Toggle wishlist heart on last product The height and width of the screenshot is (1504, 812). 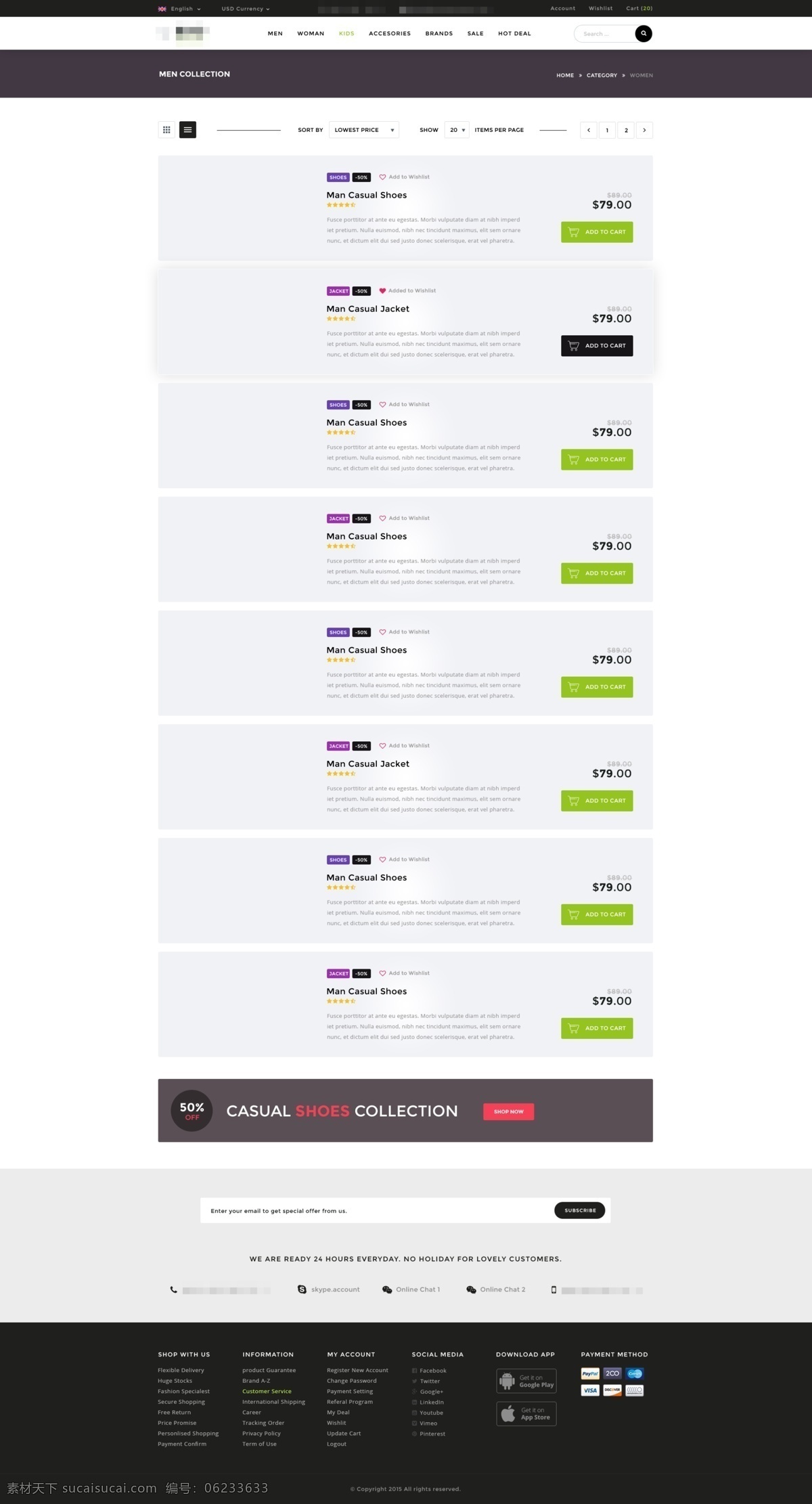click(x=382, y=973)
